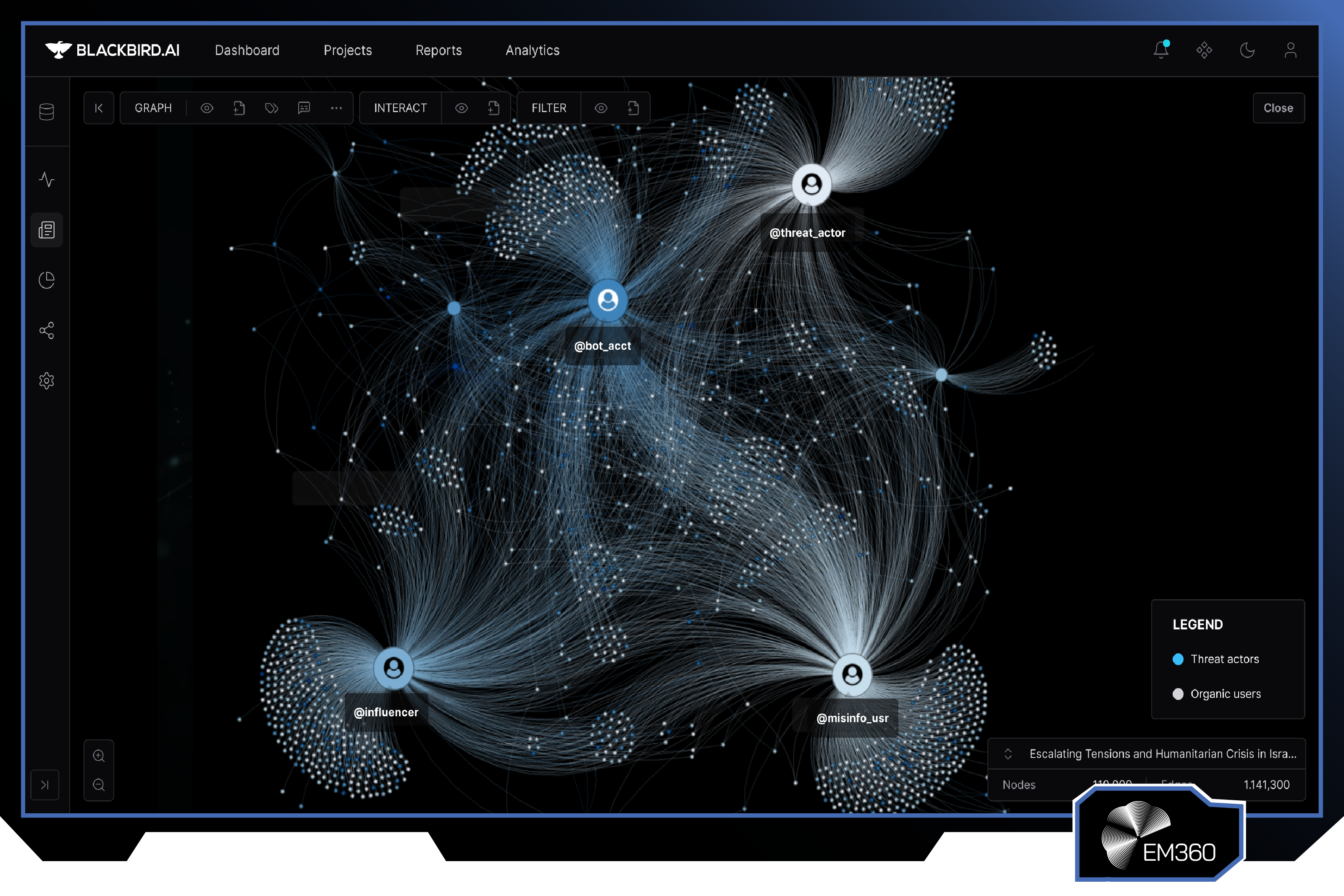Select the news documents sidebar icon
1344x896 pixels.
click(x=47, y=230)
